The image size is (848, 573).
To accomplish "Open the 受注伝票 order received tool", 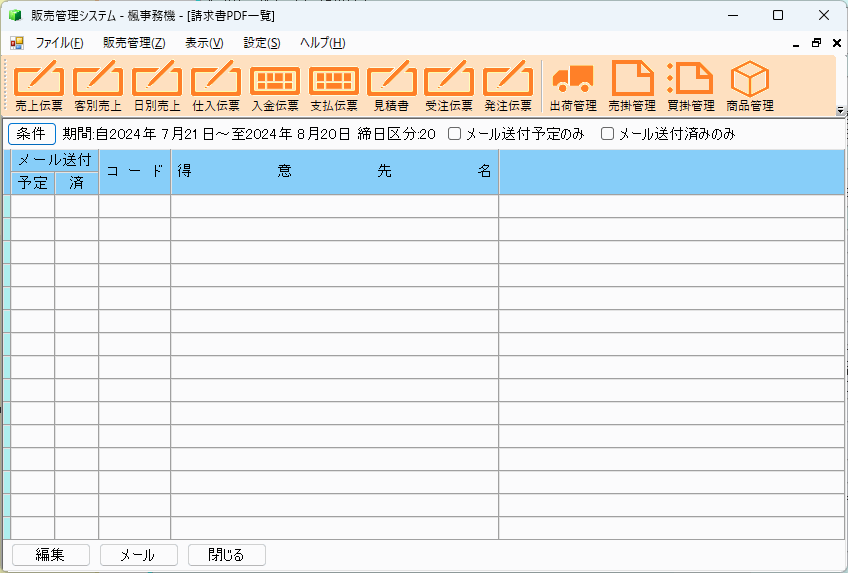I will [x=449, y=86].
